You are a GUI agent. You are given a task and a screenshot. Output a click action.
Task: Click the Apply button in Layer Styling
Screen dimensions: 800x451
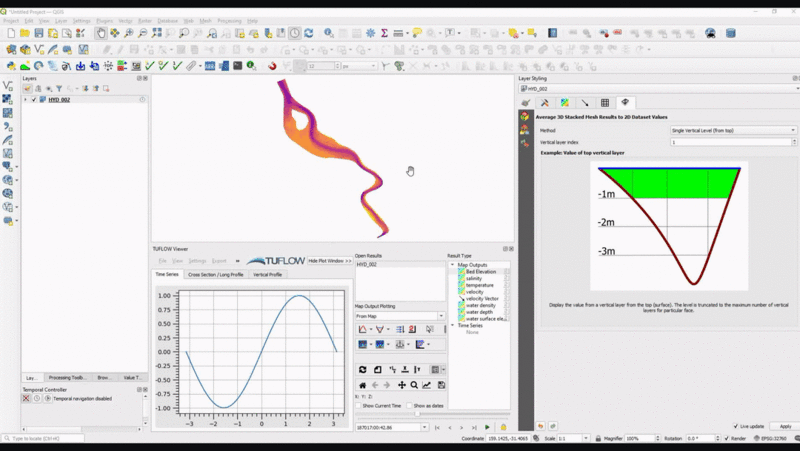785,426
